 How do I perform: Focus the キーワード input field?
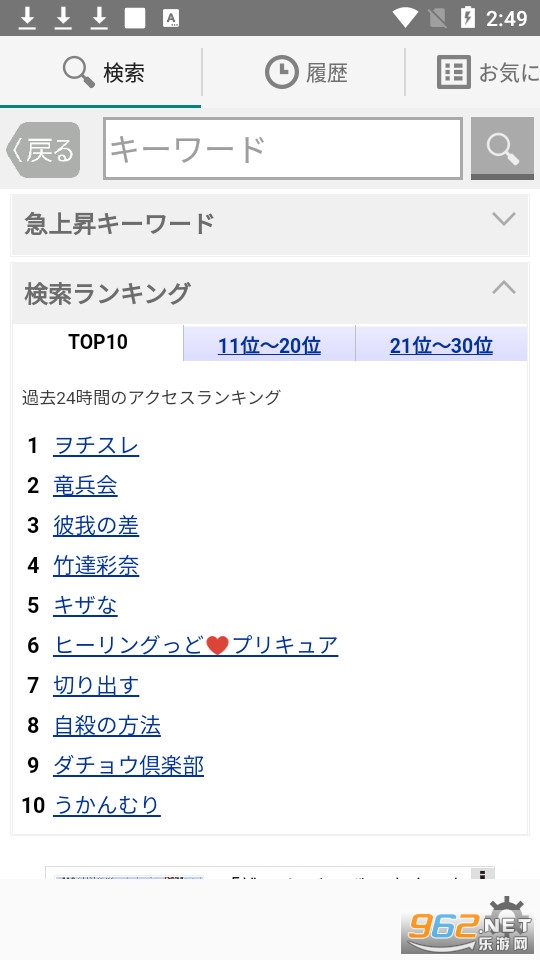tap(283, 149)
